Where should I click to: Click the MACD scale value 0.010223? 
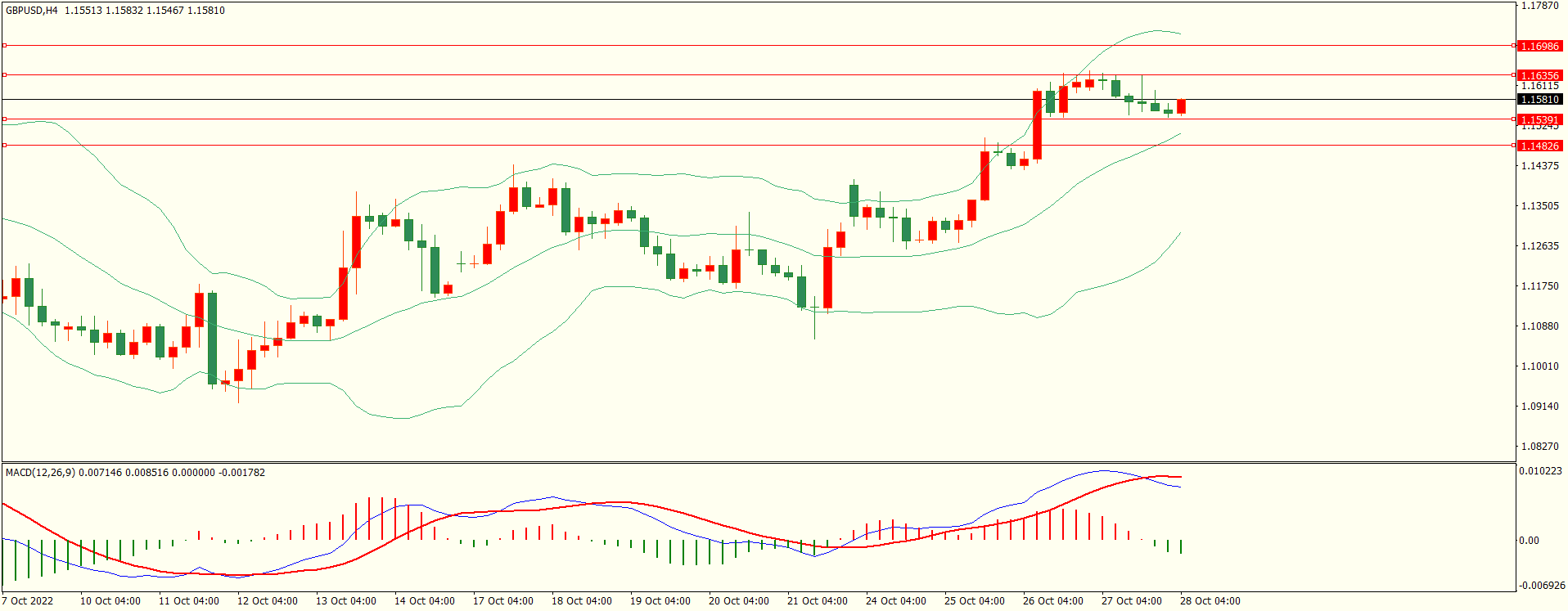point(1540,471)
